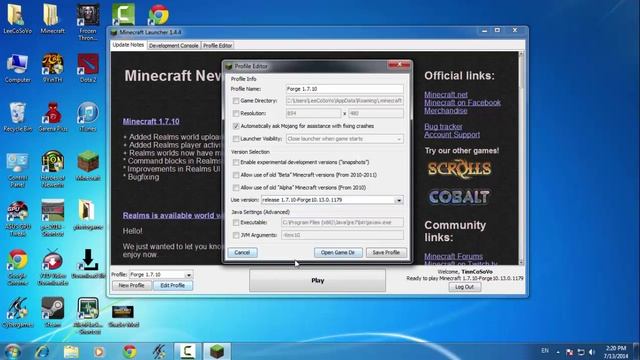Open the Heroes of Newerth shortcut
640x360 pixels.
tap(53, 169)
